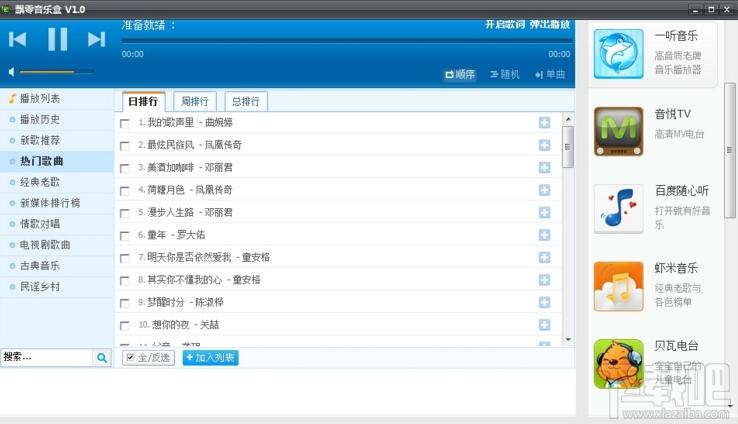This screenshot has height=424, width=738.
Task: Check the box for 美酒加咖啡
Action: pyautogui.click(x=125, y=168)
